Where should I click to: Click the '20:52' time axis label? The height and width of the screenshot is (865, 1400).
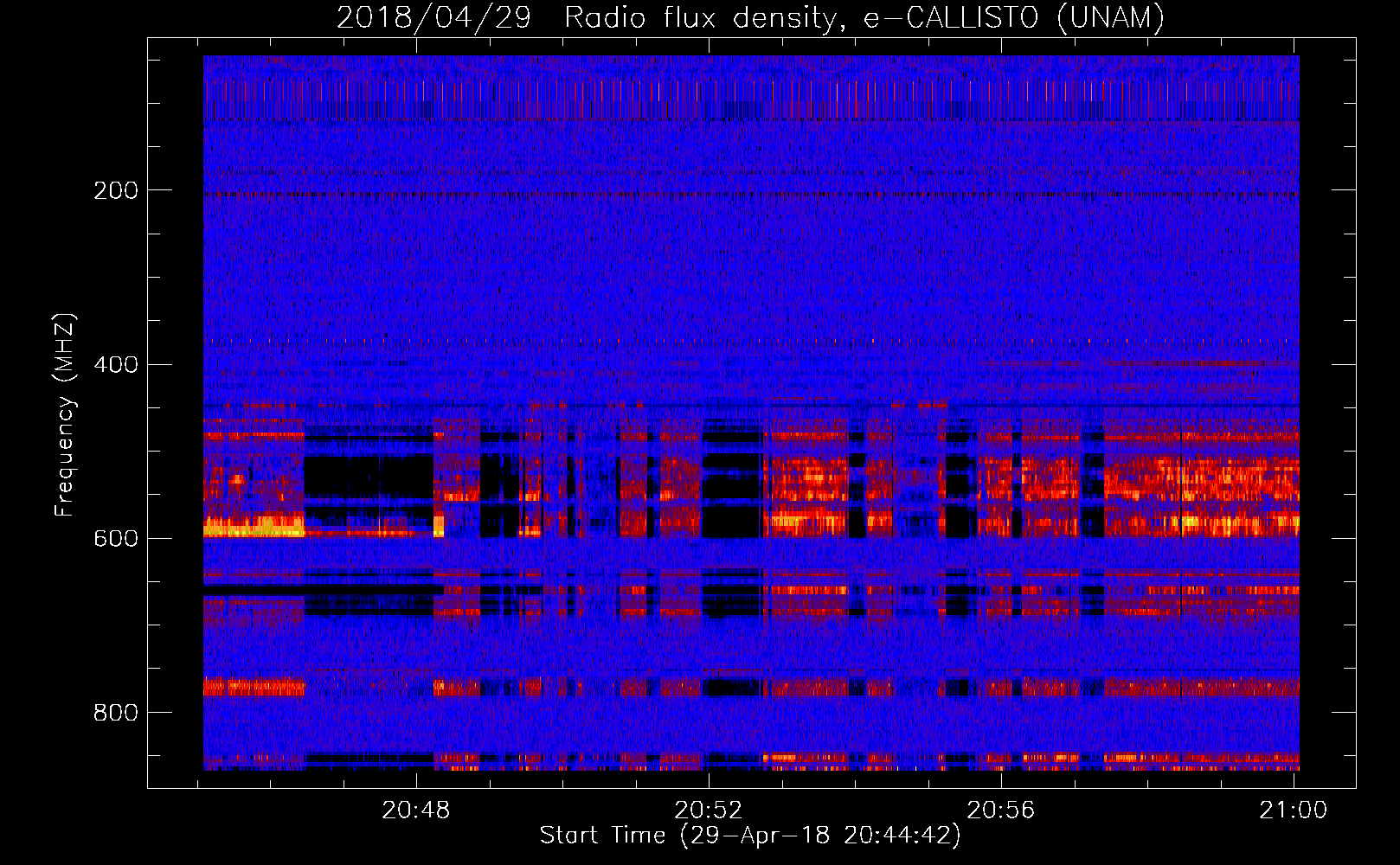(709, 810)
